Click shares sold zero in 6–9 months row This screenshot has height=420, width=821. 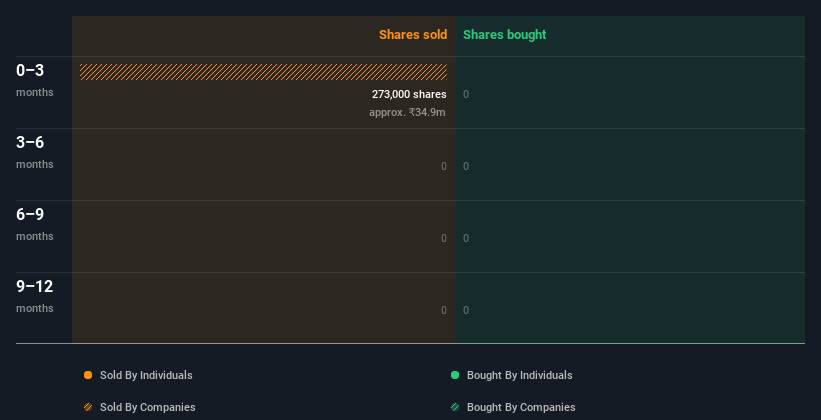point(444,238)
